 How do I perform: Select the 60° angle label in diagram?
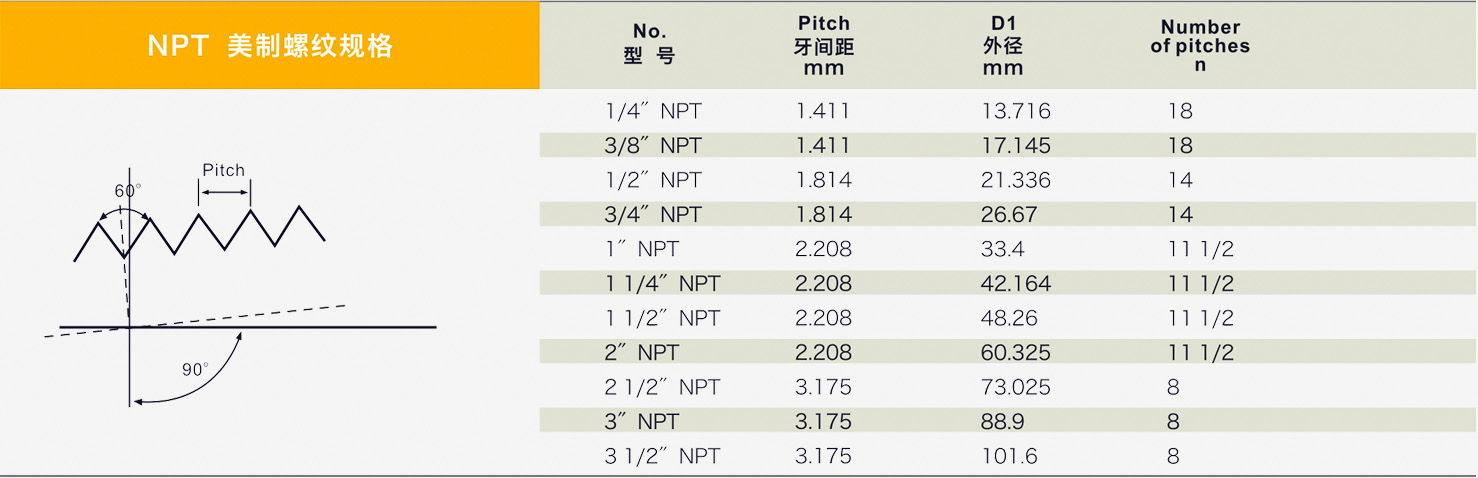point(128,191)
